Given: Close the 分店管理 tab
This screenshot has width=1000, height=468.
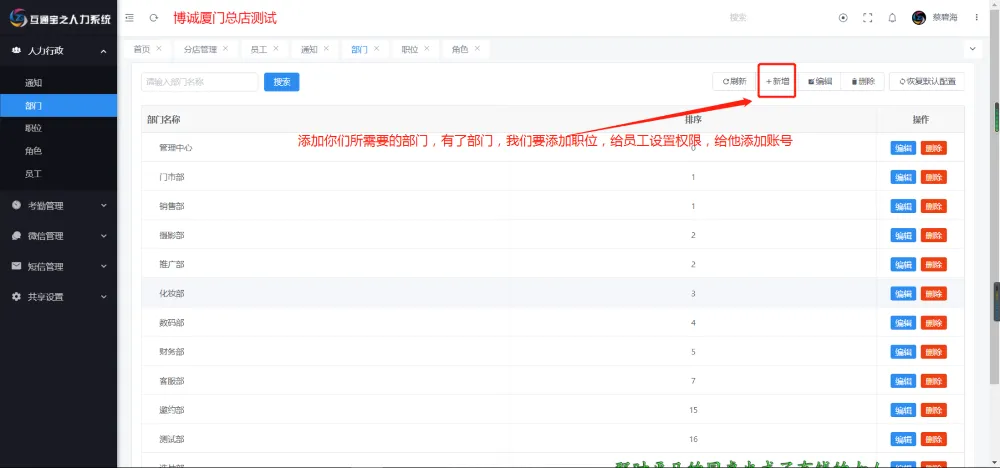Looking at the screenshot, I should click(225, 48).
